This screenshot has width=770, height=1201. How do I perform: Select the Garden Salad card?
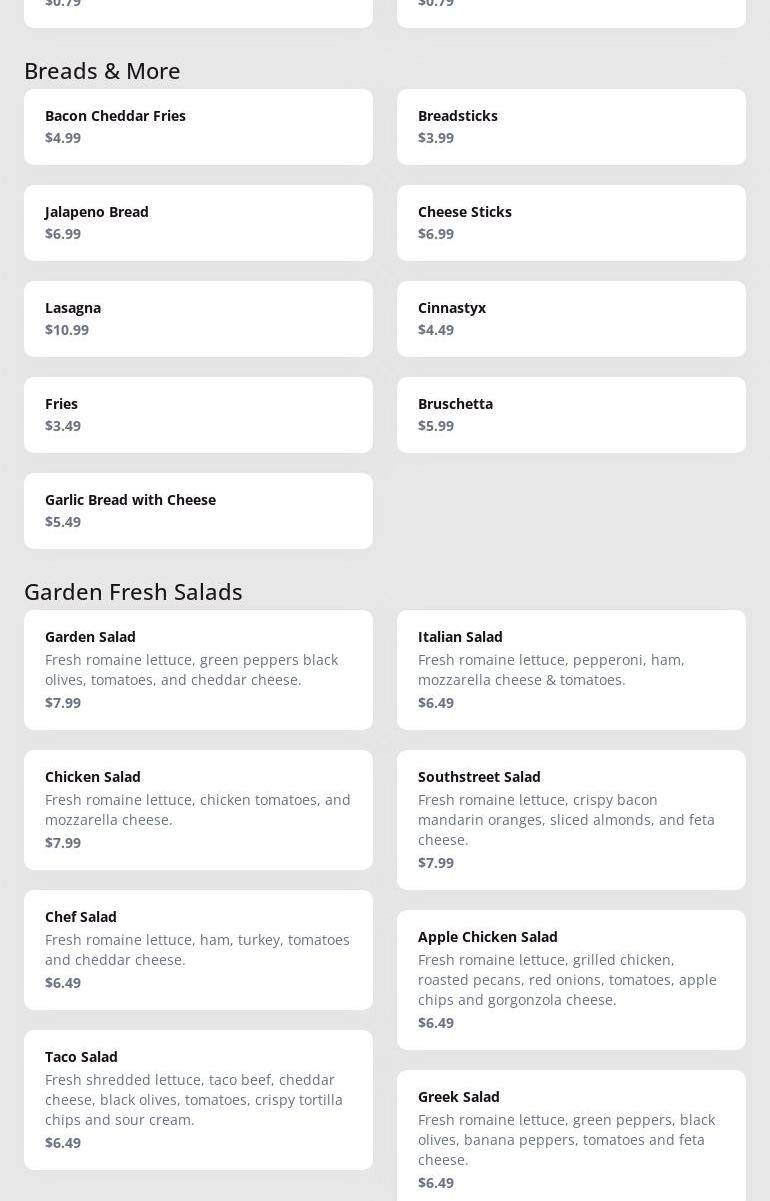coord(198,670)
